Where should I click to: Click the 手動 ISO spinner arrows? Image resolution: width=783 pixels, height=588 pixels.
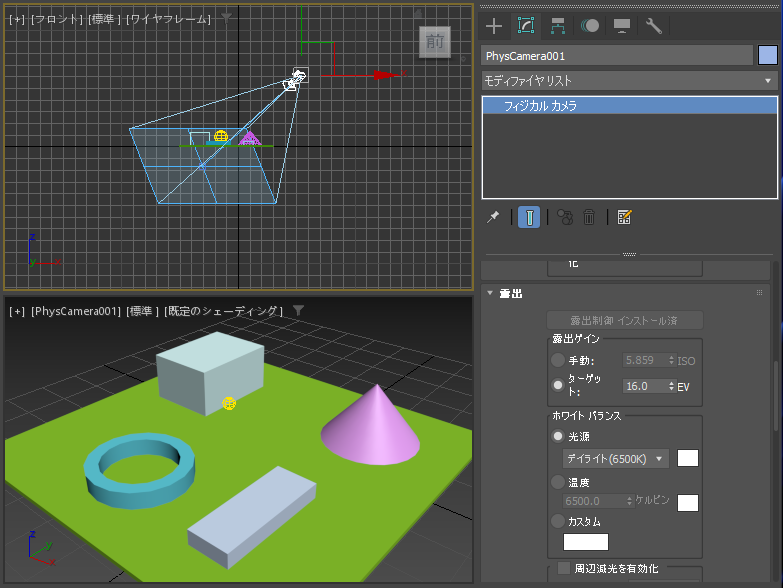tap(671, 360)
